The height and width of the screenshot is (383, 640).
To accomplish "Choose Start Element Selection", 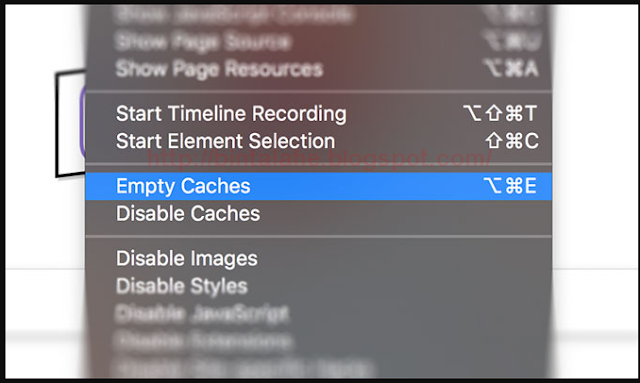I will point(318,141).
